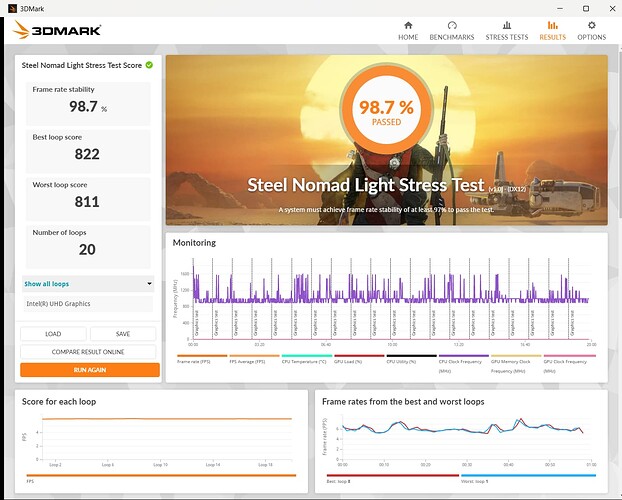Open the Options gear icon

tap(591, 25)
